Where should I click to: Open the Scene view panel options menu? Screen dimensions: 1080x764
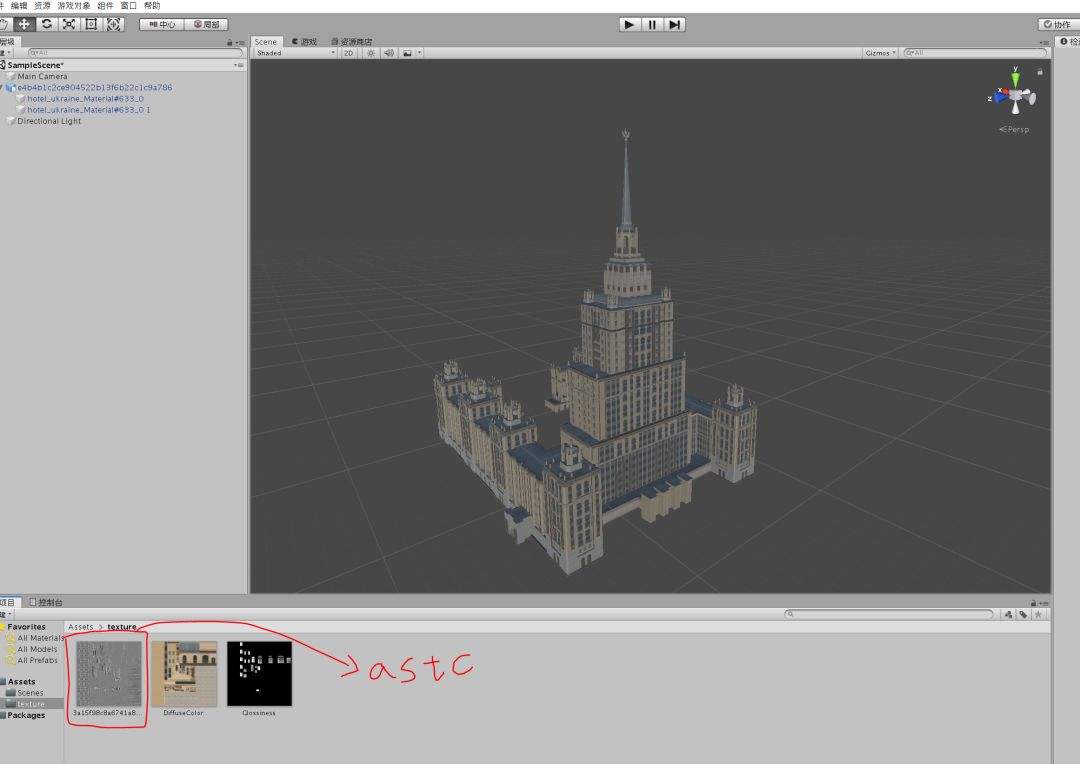point(1043,43)
